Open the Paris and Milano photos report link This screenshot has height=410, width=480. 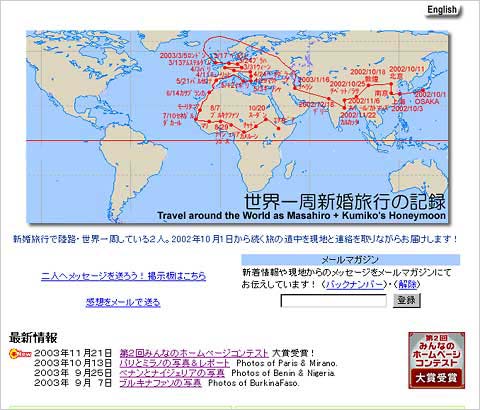175,363
